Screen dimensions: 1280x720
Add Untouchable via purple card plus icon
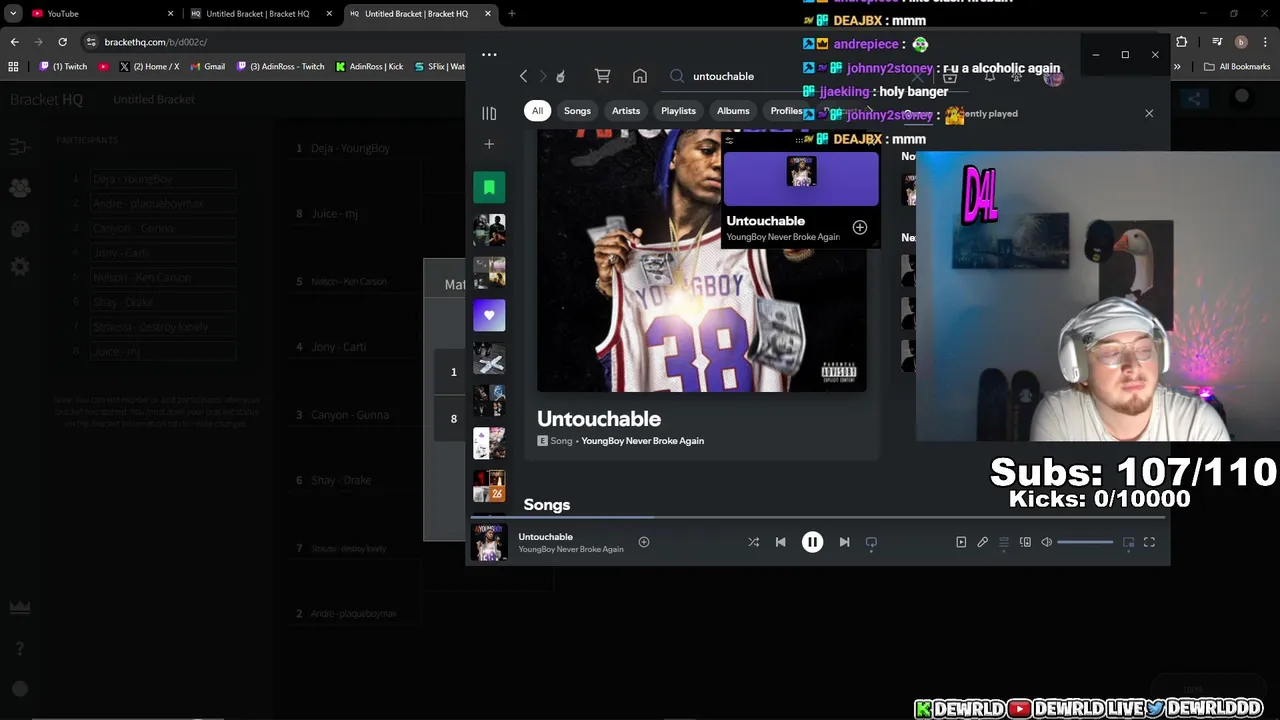click(859, 228)
